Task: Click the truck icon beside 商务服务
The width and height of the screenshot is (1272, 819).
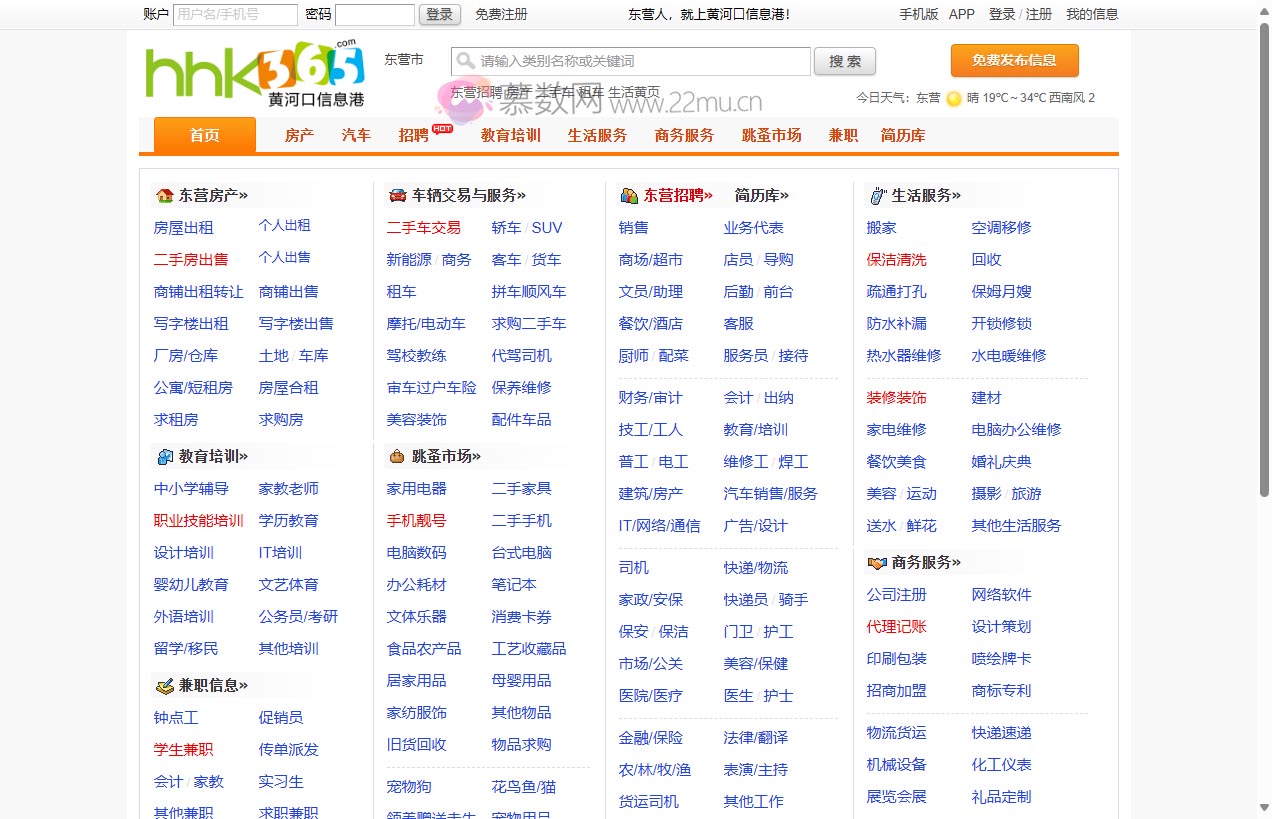Action: click(x=876, y=562)
